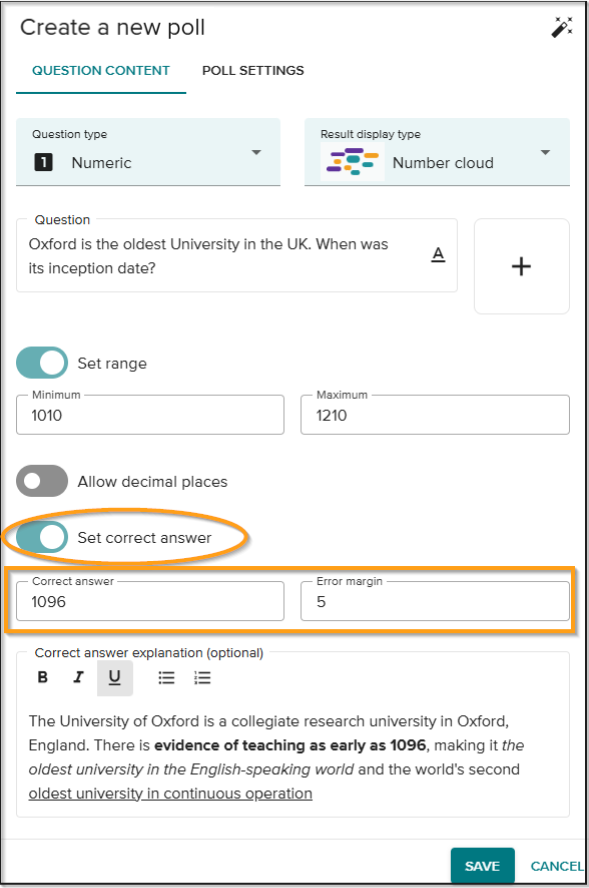589x888 pixels.
Task: Open the Question Content tab
Action: coord(101,71)
